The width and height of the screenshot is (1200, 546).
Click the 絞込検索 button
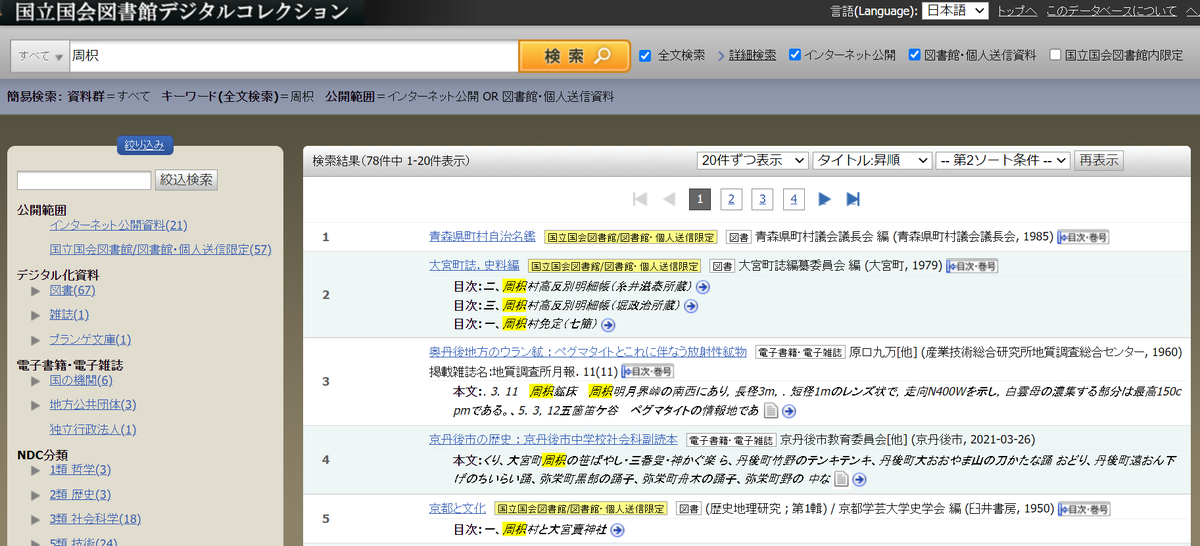click(x=186, y=180)
